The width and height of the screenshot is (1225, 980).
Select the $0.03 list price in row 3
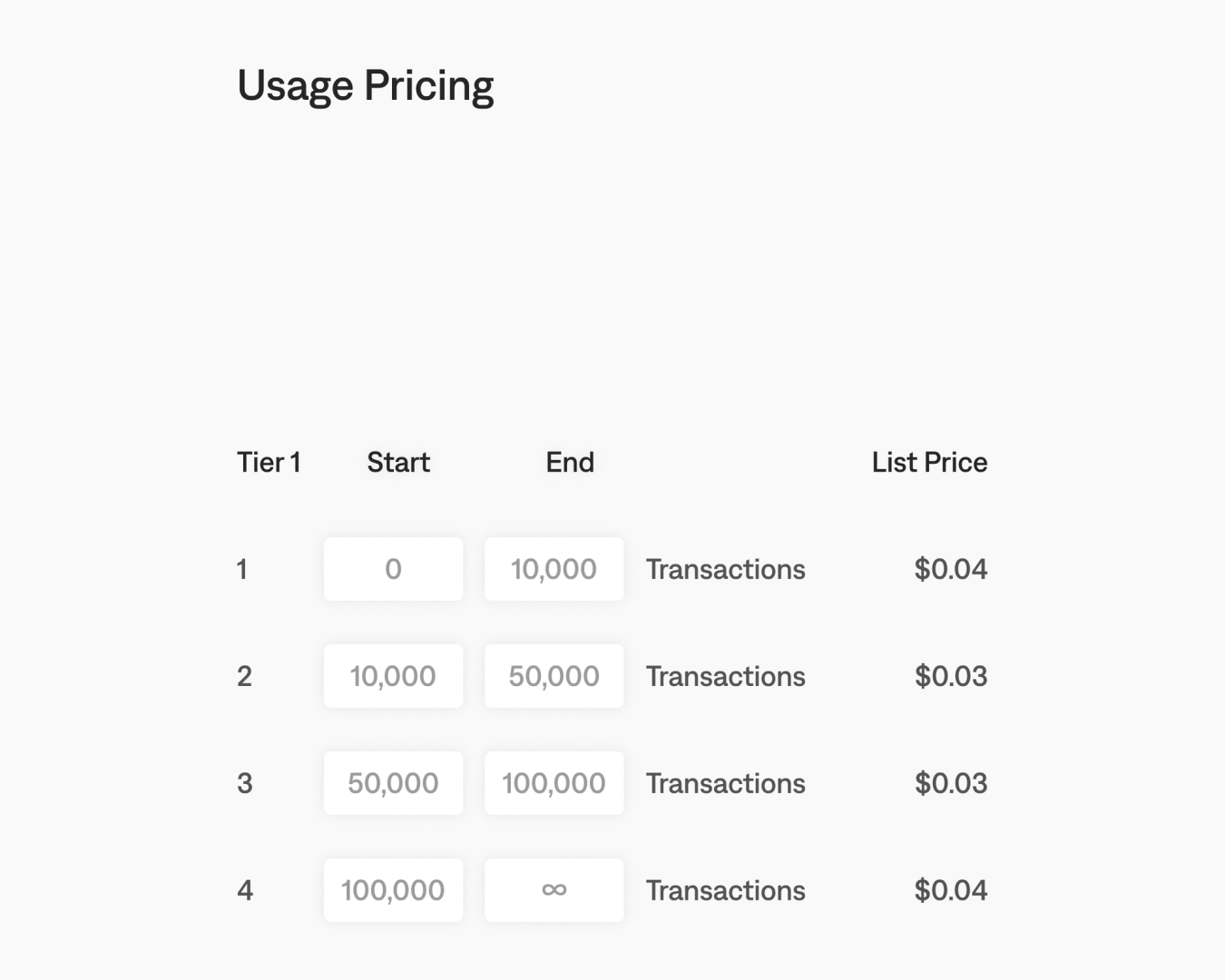pyautogui.click(x=950, y=783)
